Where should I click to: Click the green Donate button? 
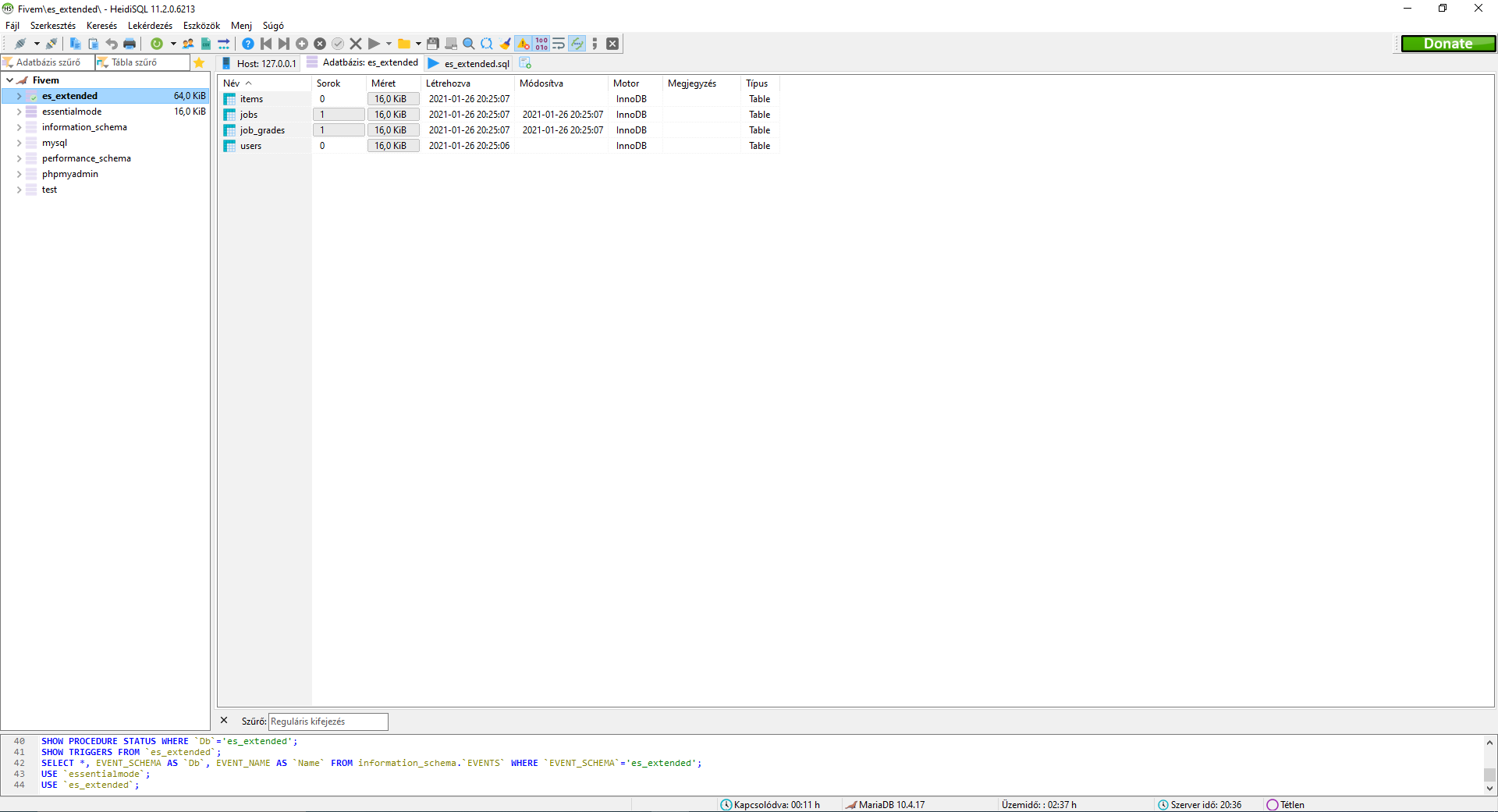point(1448,43)
